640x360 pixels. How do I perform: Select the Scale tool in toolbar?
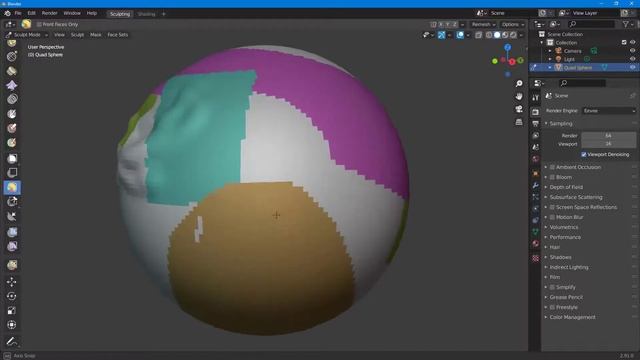(x=12, y=311)
